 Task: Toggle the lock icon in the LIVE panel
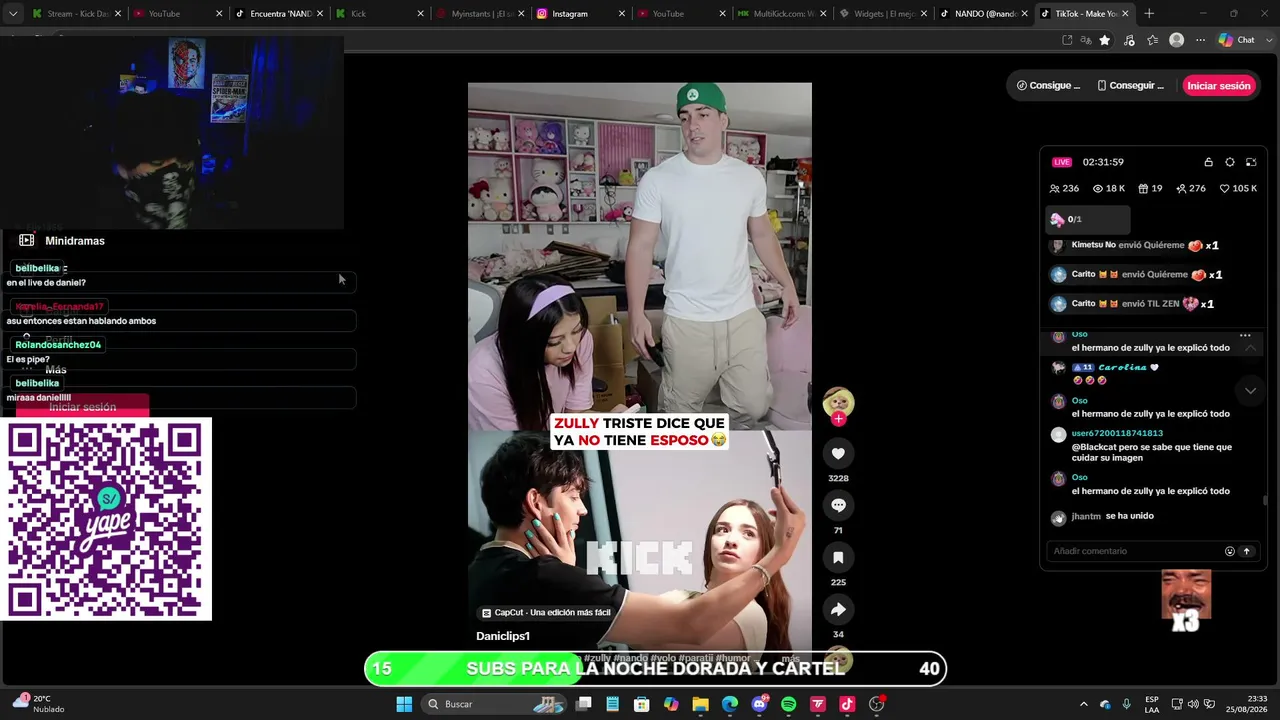[1208, 162]
